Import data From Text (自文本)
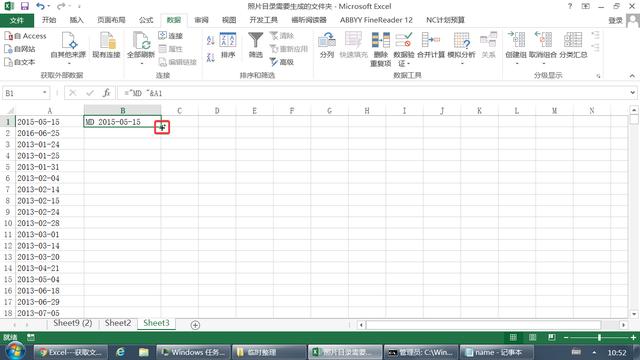640x360 pixels. 20,62
